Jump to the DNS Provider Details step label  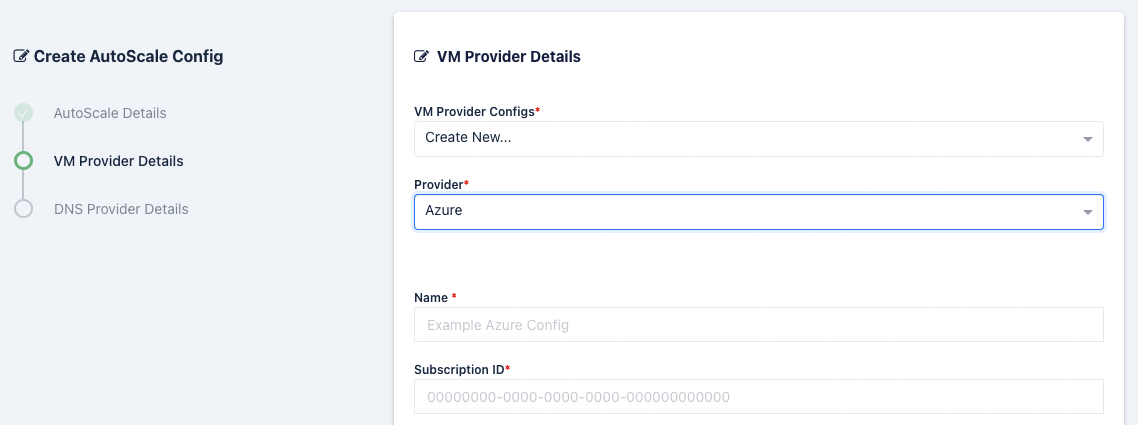click(x=121, y=209)
